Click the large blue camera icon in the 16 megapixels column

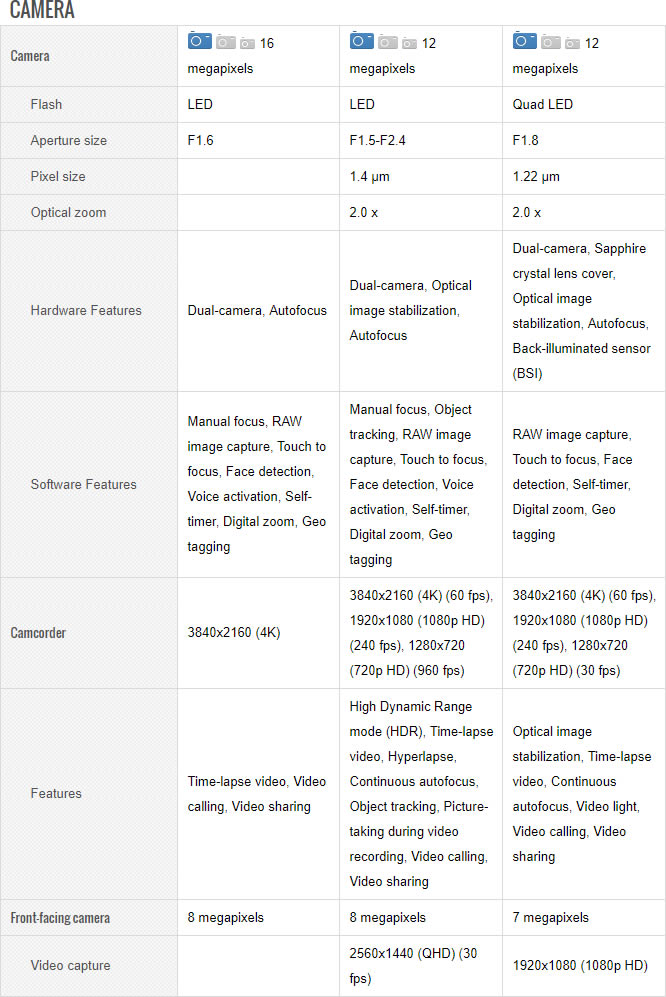(200, 41)
